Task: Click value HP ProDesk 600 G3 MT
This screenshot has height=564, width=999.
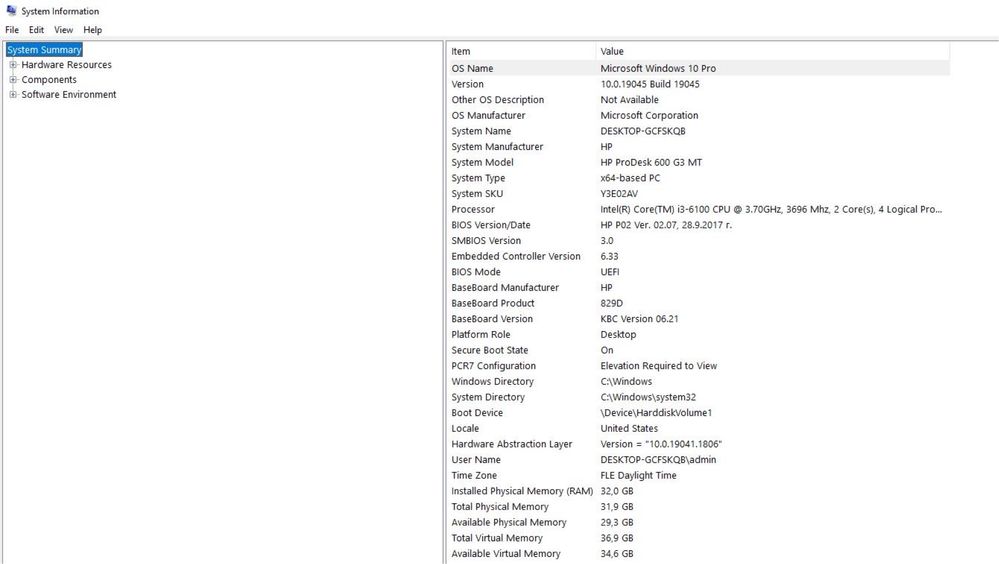Action: 651,163
